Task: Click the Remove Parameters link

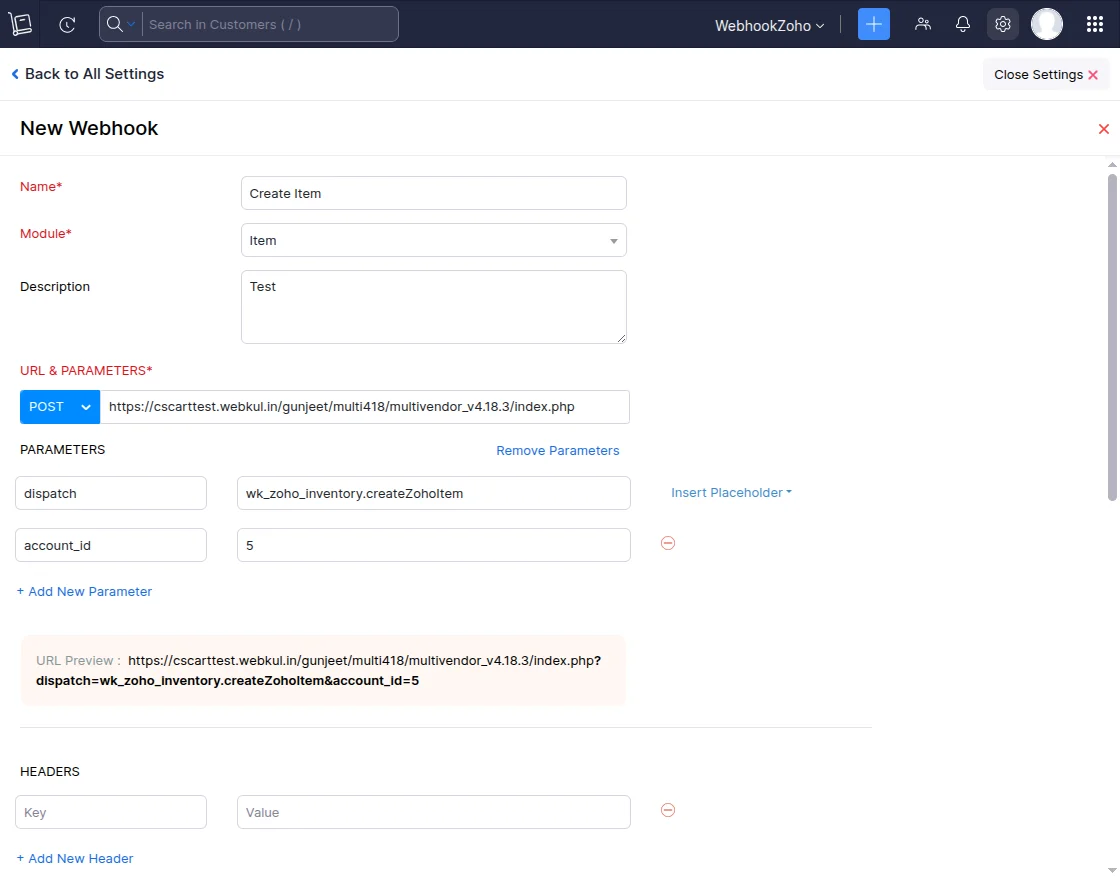Action: 557,451
